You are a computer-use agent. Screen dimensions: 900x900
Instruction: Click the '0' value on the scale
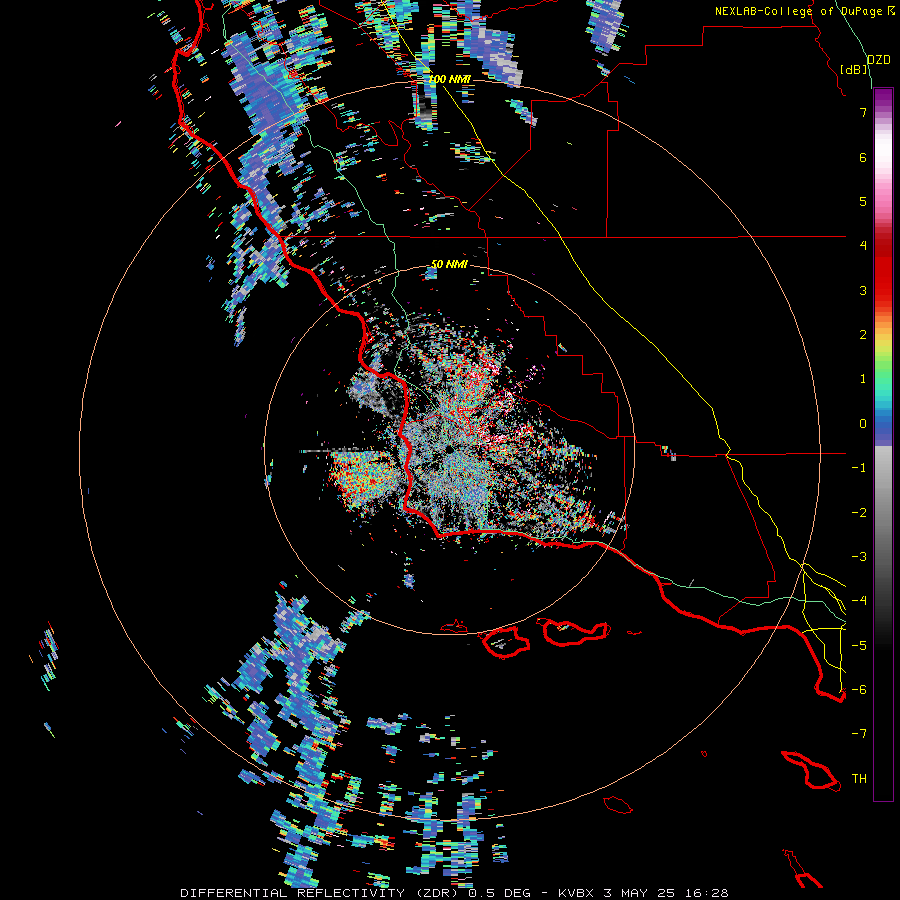[863, 424]
